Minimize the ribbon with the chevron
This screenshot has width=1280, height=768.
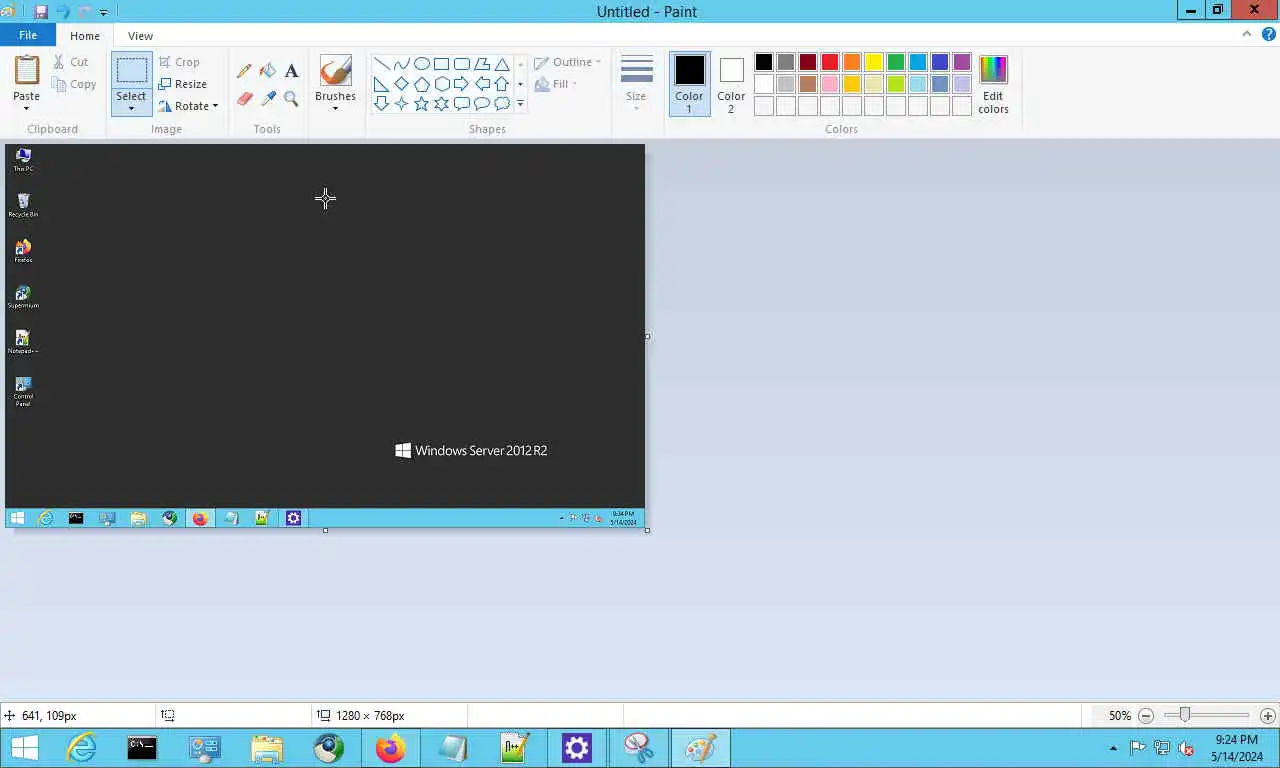tap(1246, 34)
